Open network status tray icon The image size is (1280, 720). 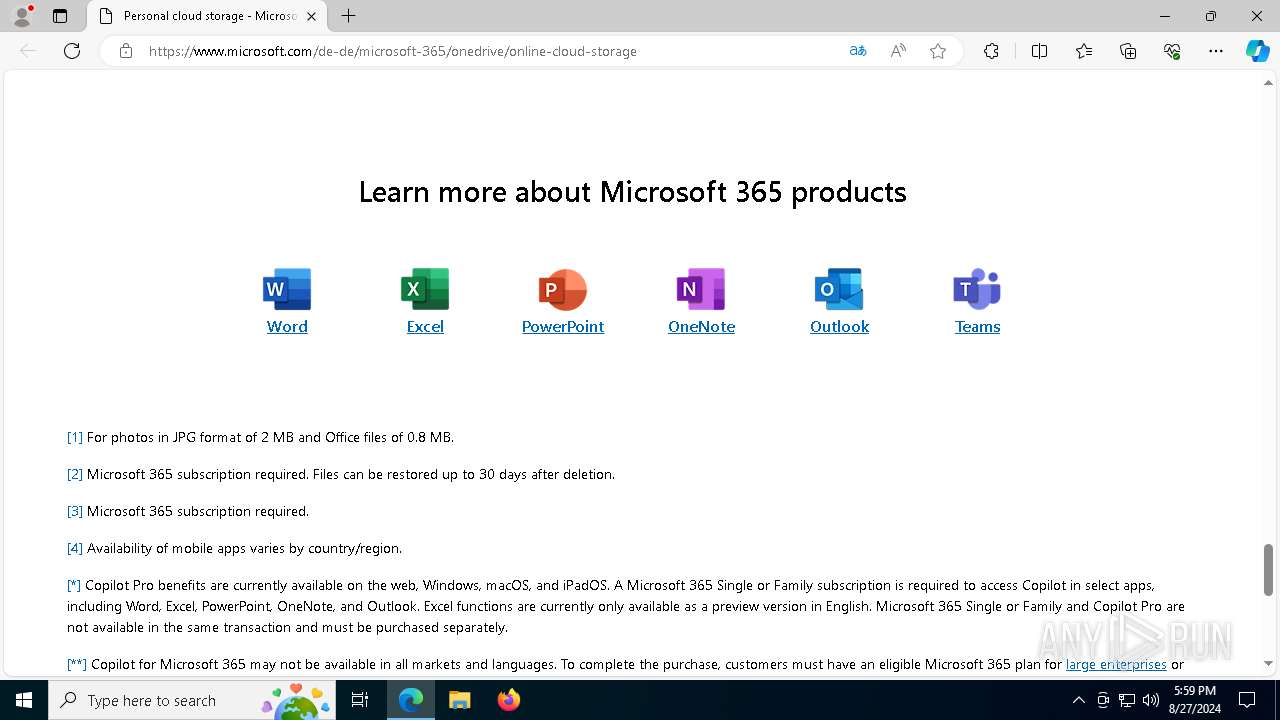pos(1127,700)
